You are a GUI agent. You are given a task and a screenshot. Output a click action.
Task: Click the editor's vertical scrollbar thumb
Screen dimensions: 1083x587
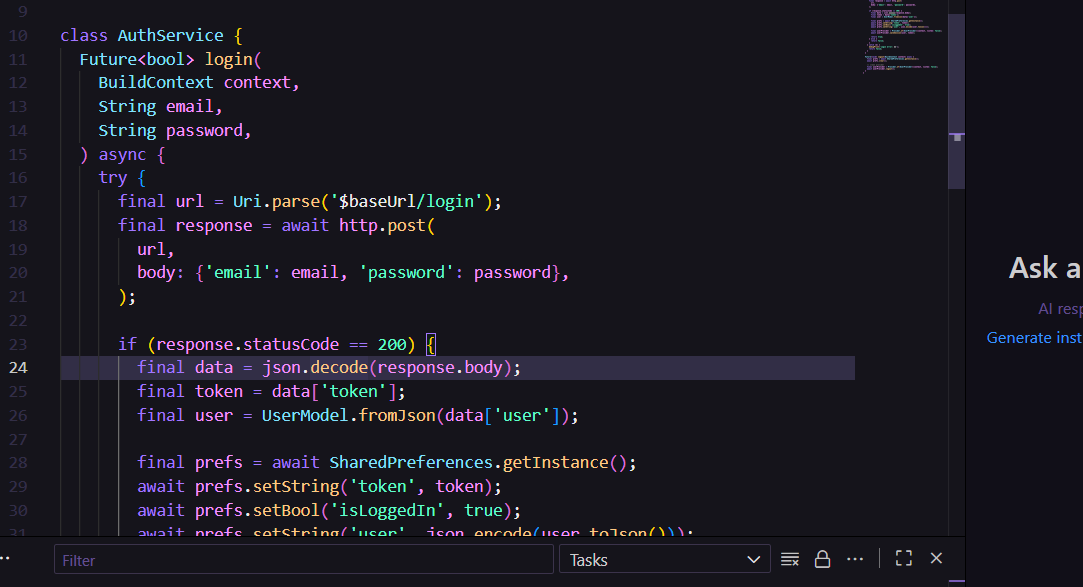(x=956, y=100)
